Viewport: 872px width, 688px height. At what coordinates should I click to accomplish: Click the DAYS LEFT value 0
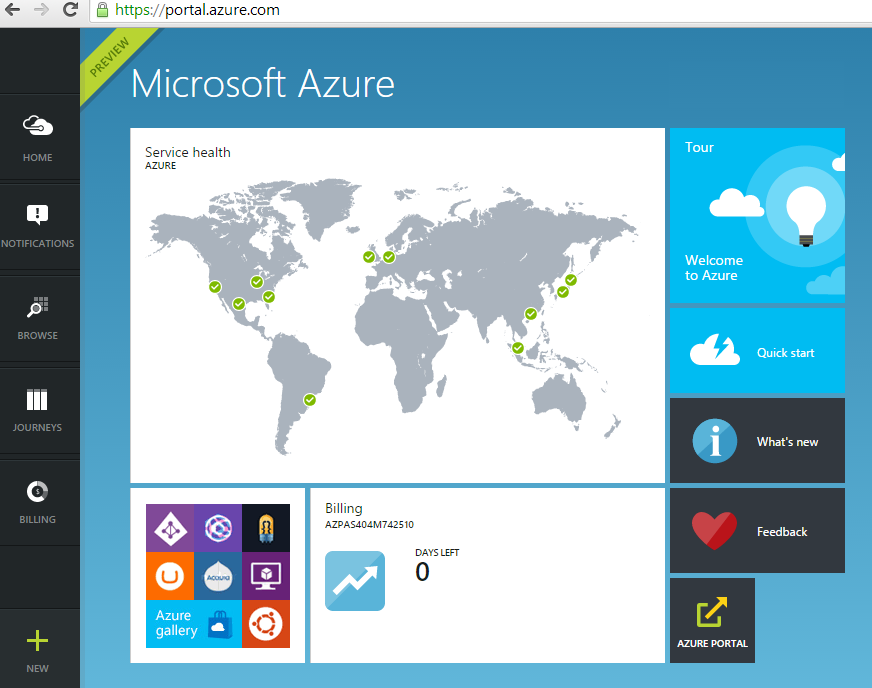click(x=423, y=572)
